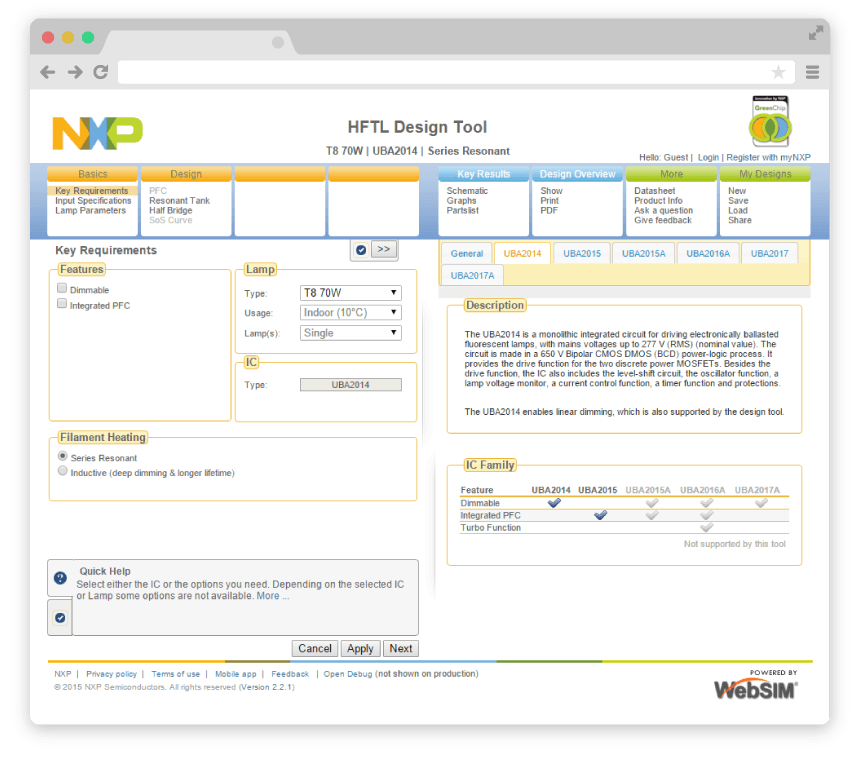Click the Login link

708,157
